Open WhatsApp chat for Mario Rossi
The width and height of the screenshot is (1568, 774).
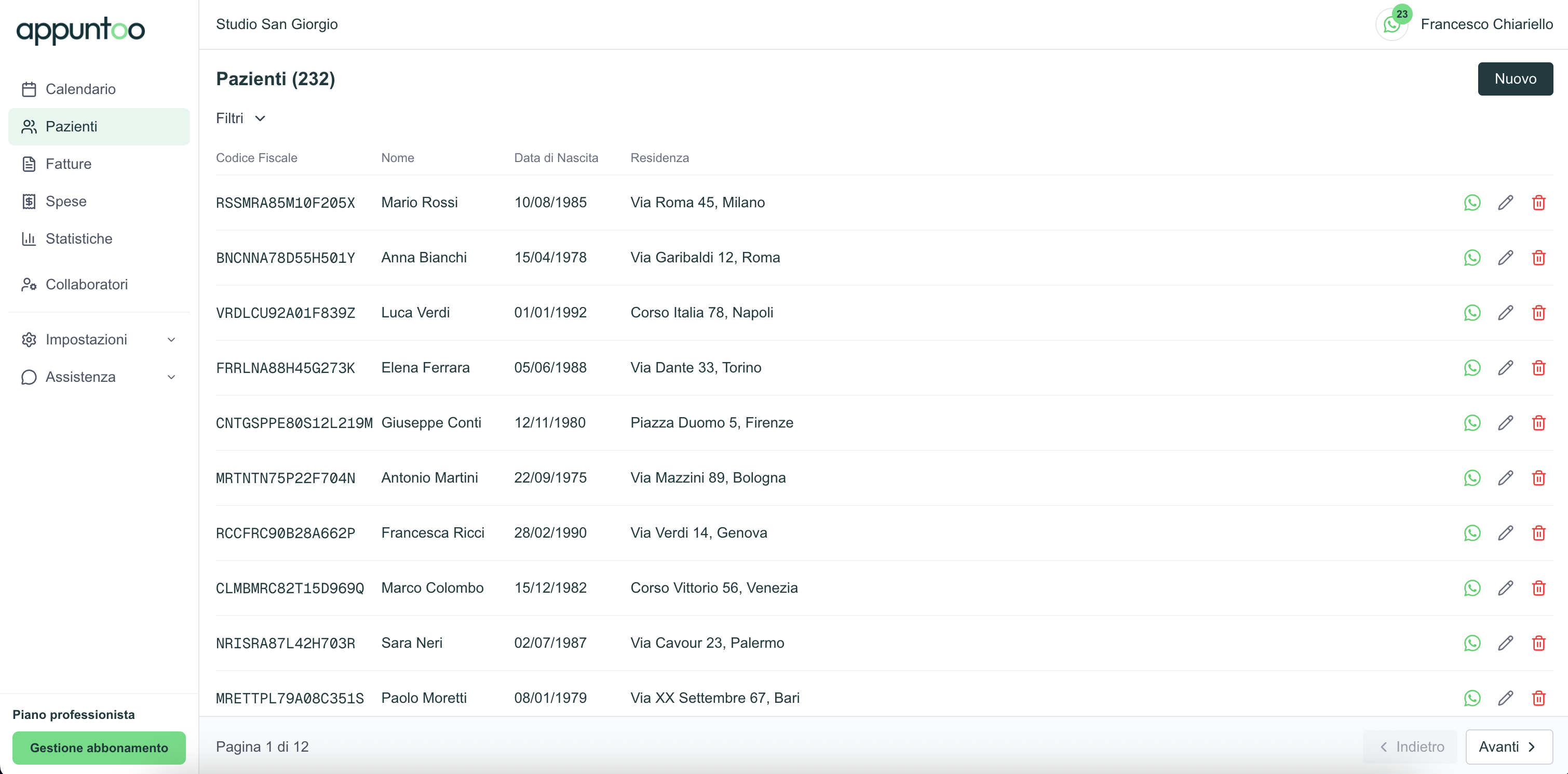1472,203
